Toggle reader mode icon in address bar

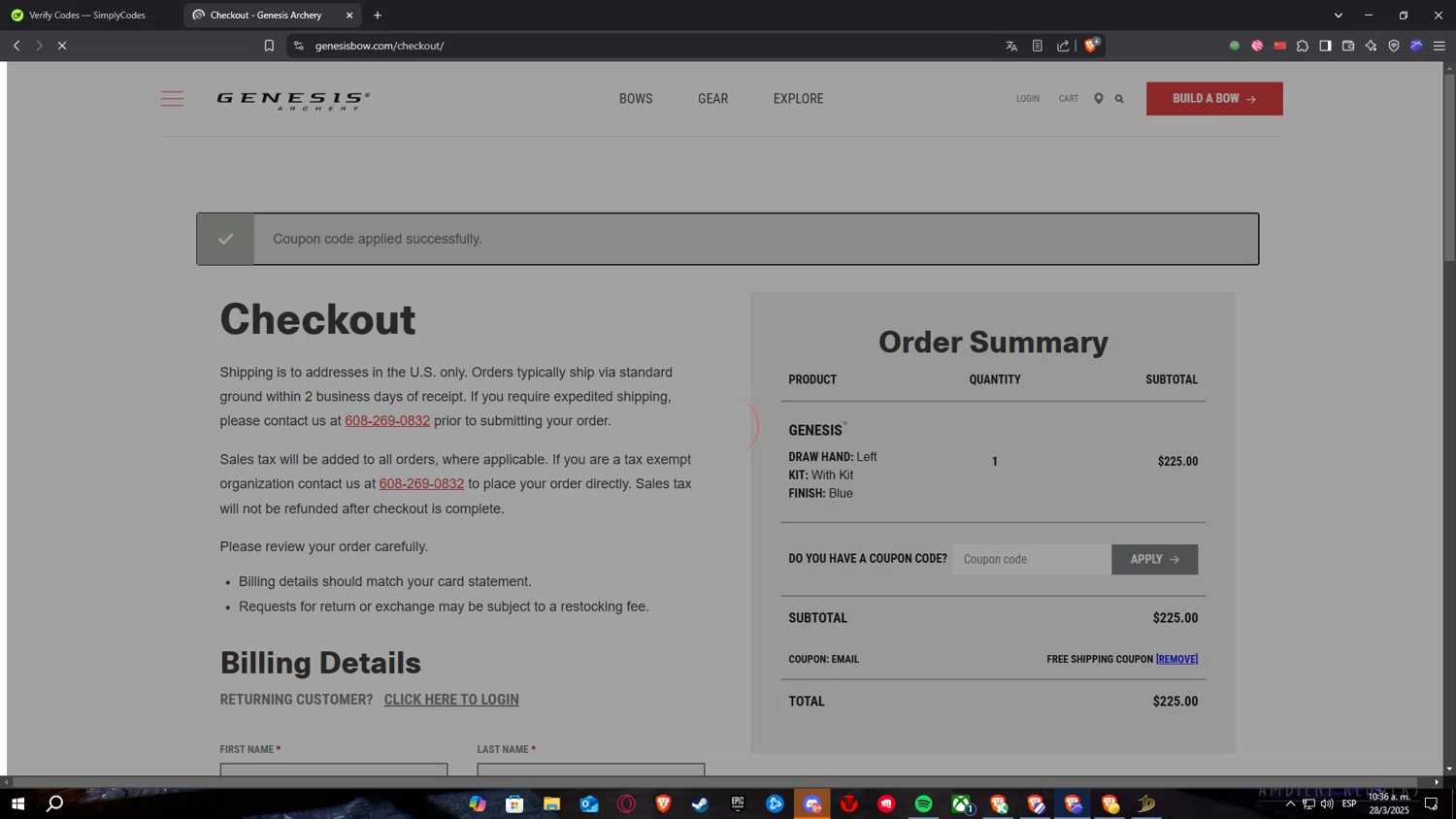[1038, 46]
